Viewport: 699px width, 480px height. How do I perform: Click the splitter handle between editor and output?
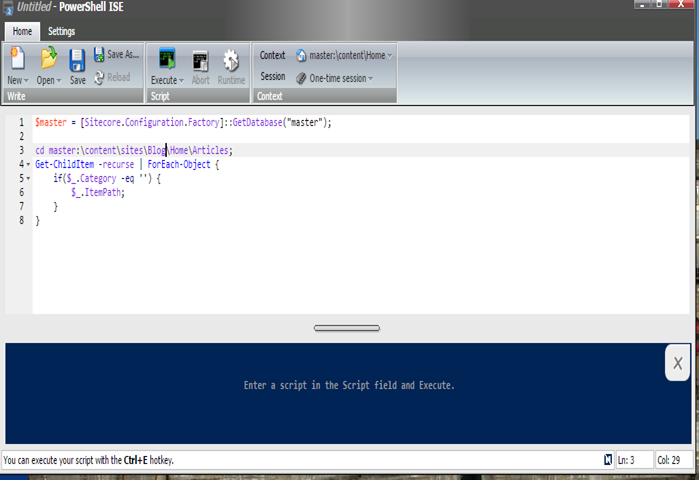coord(347,328)
